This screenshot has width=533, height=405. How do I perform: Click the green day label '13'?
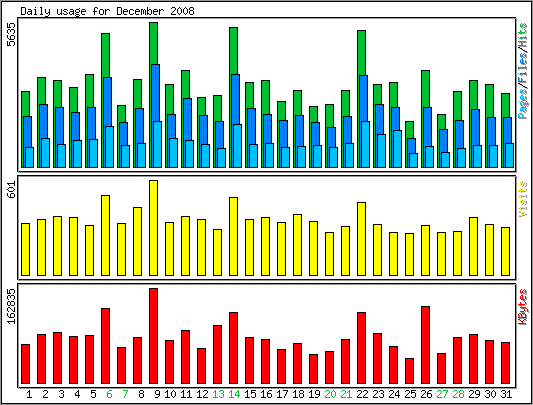(x=218, y=394)
